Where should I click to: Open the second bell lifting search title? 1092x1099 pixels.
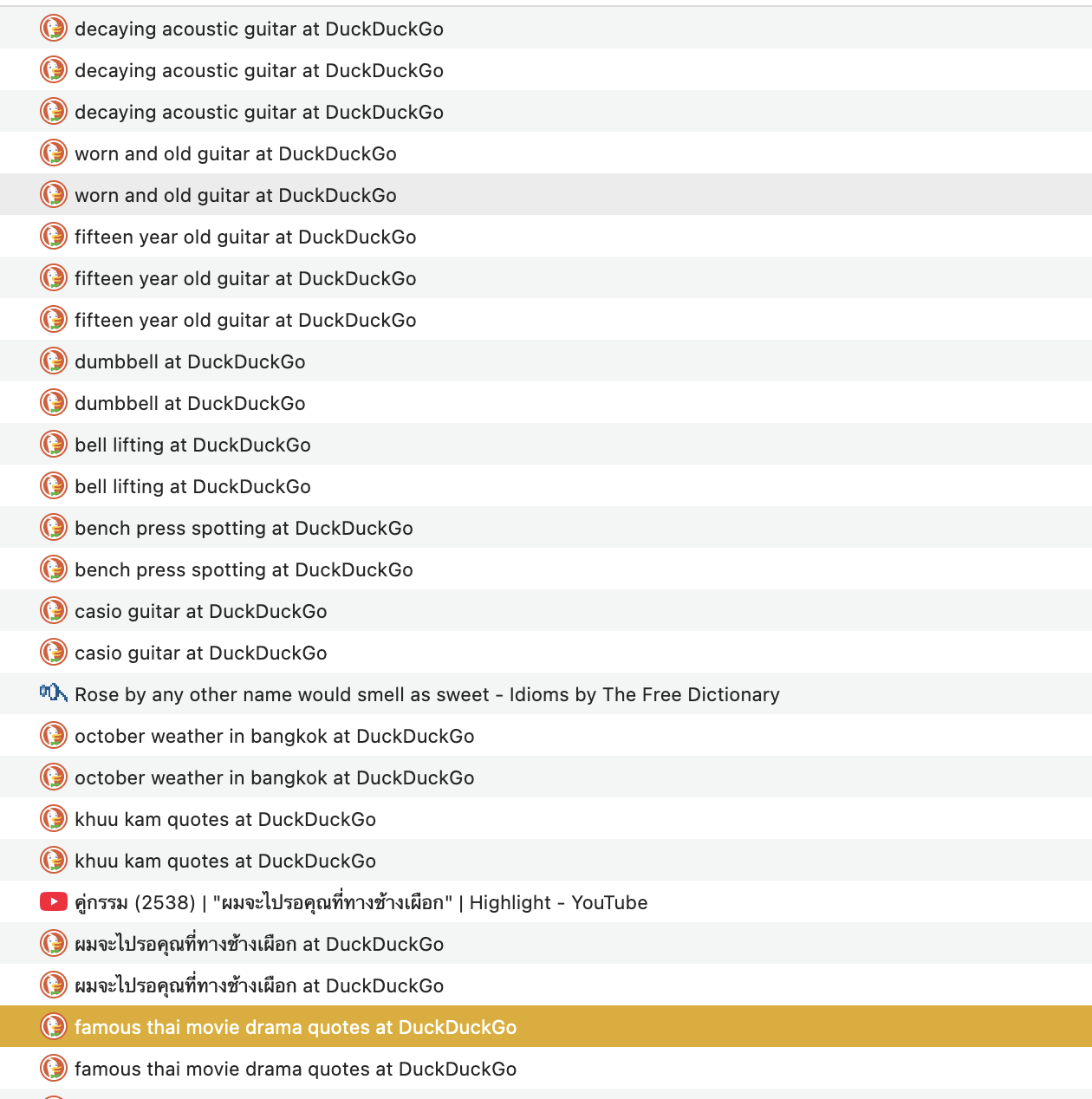coord(192,486)
